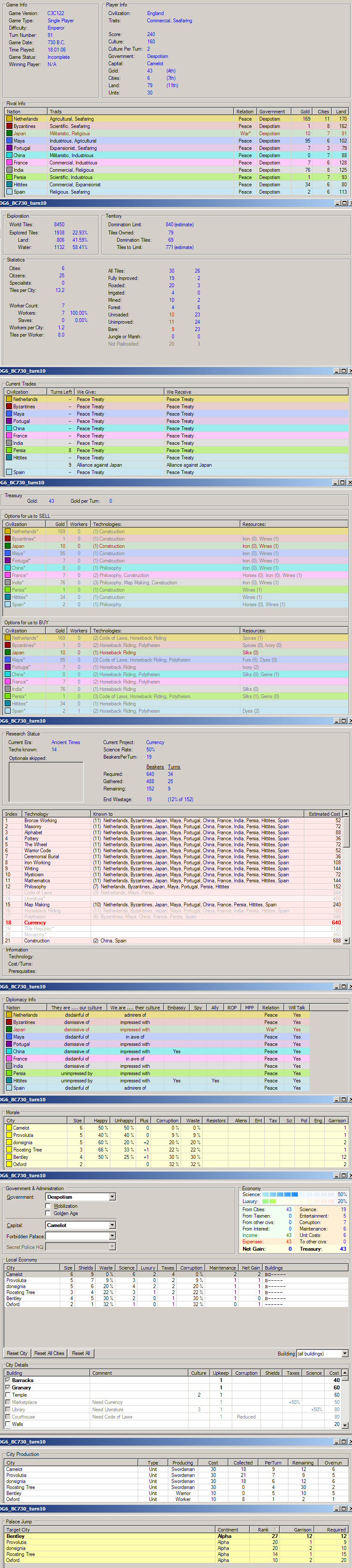This screenshot has width=352, height=1568.
Task: Click the Reset All button
Action: point(81,1354)
